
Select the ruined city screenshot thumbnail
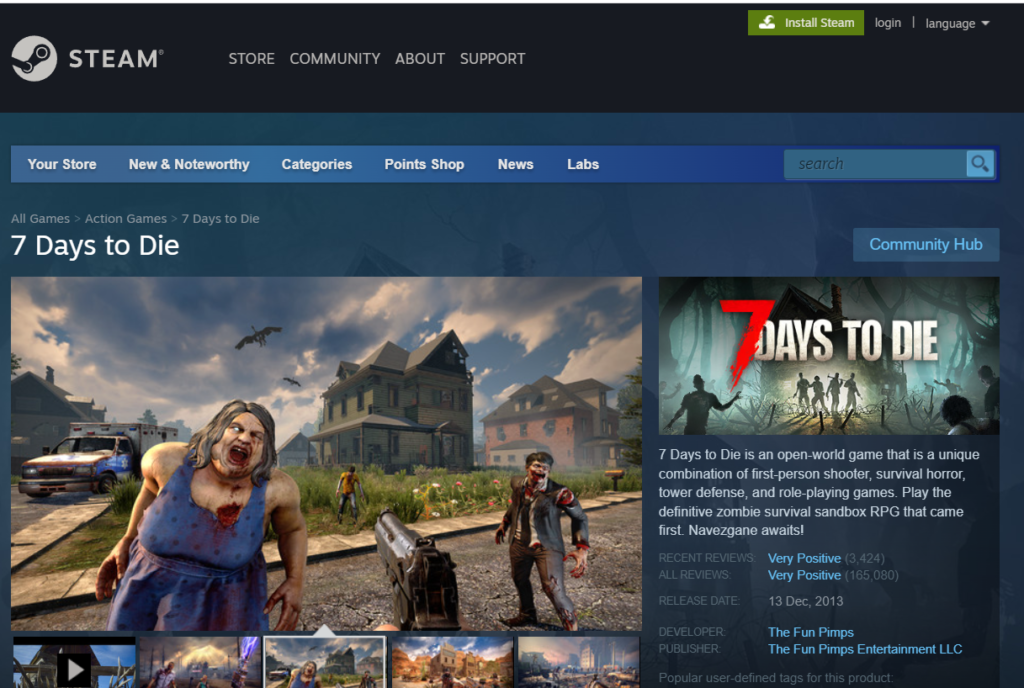(579, 663)
